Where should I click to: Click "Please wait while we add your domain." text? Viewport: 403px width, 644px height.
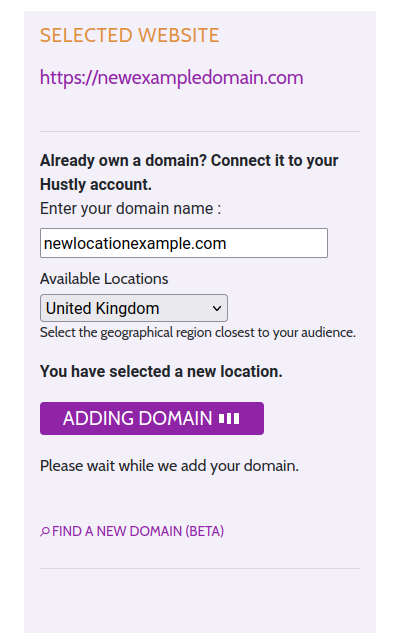169,466
